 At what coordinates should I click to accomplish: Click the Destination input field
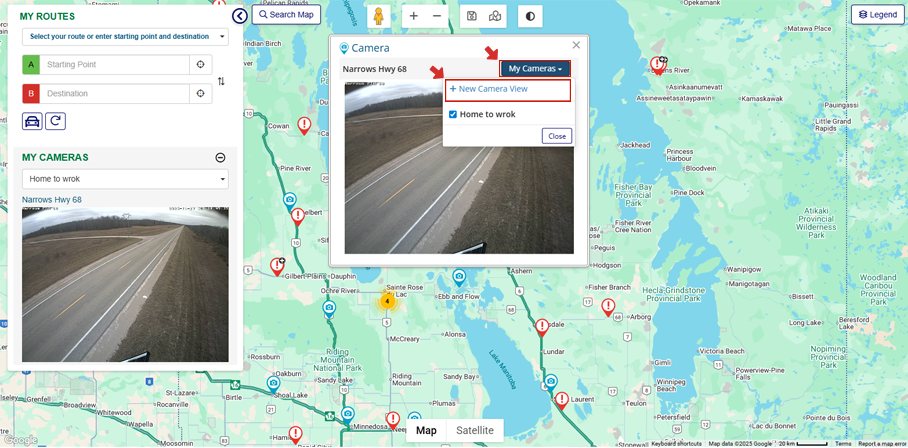click(114, 94)
